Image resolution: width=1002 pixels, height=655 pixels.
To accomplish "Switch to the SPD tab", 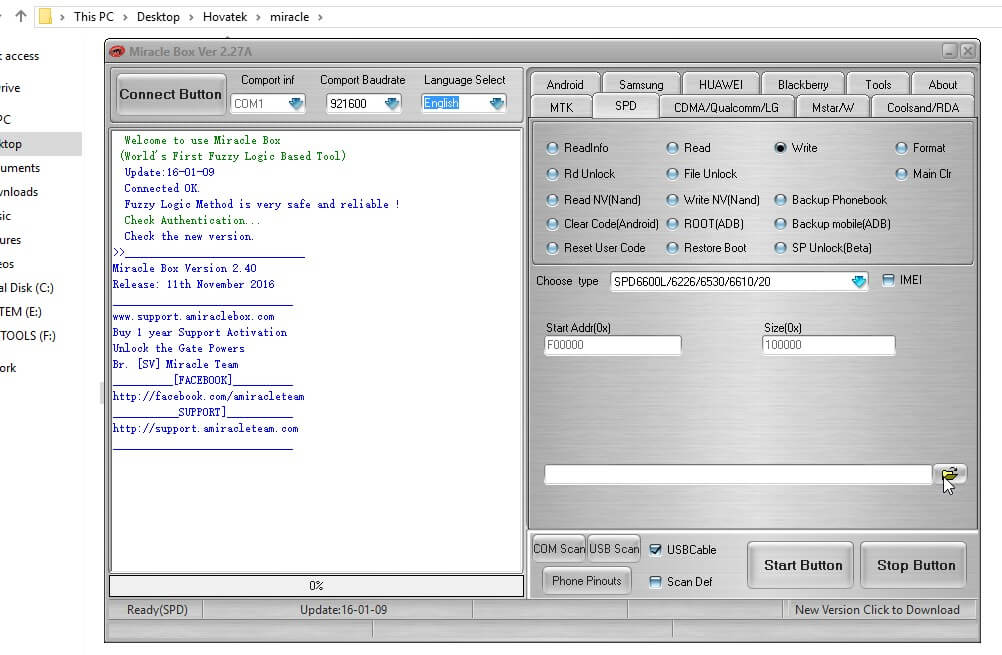I will [626, 106].
